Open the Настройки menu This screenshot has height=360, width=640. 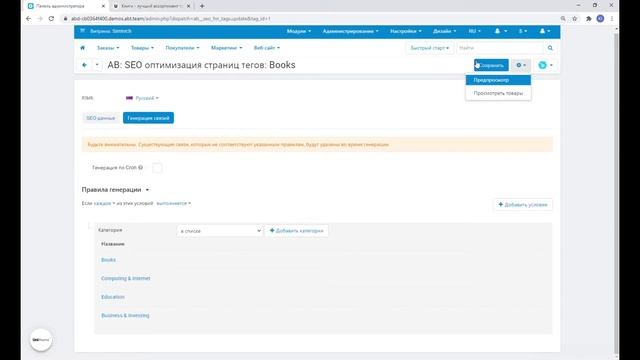pos(405,31)
